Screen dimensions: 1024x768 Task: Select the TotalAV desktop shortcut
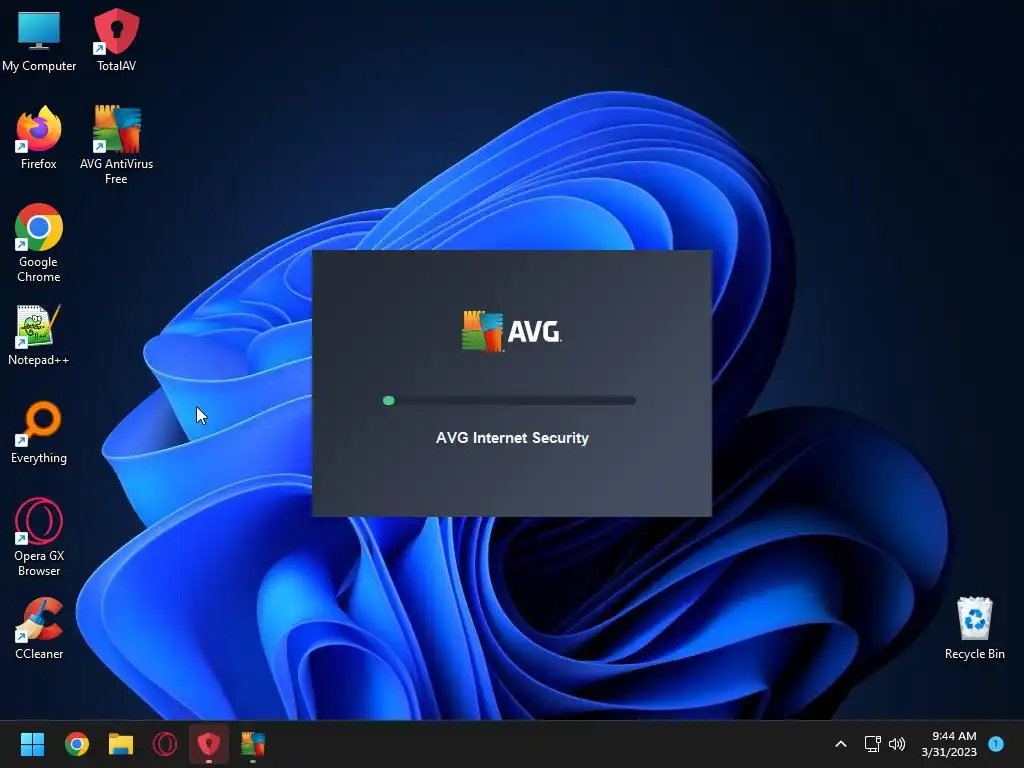[x=116, y=40]
